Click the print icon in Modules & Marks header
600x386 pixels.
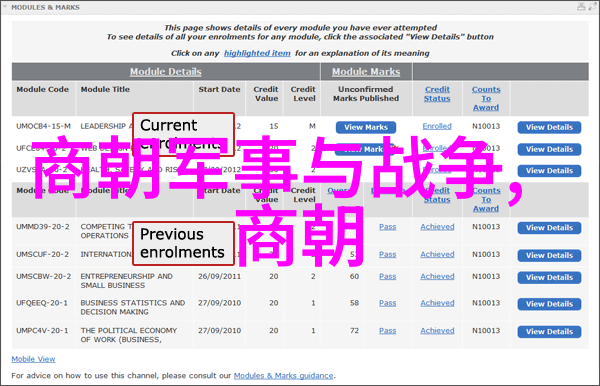coord(581,7)
